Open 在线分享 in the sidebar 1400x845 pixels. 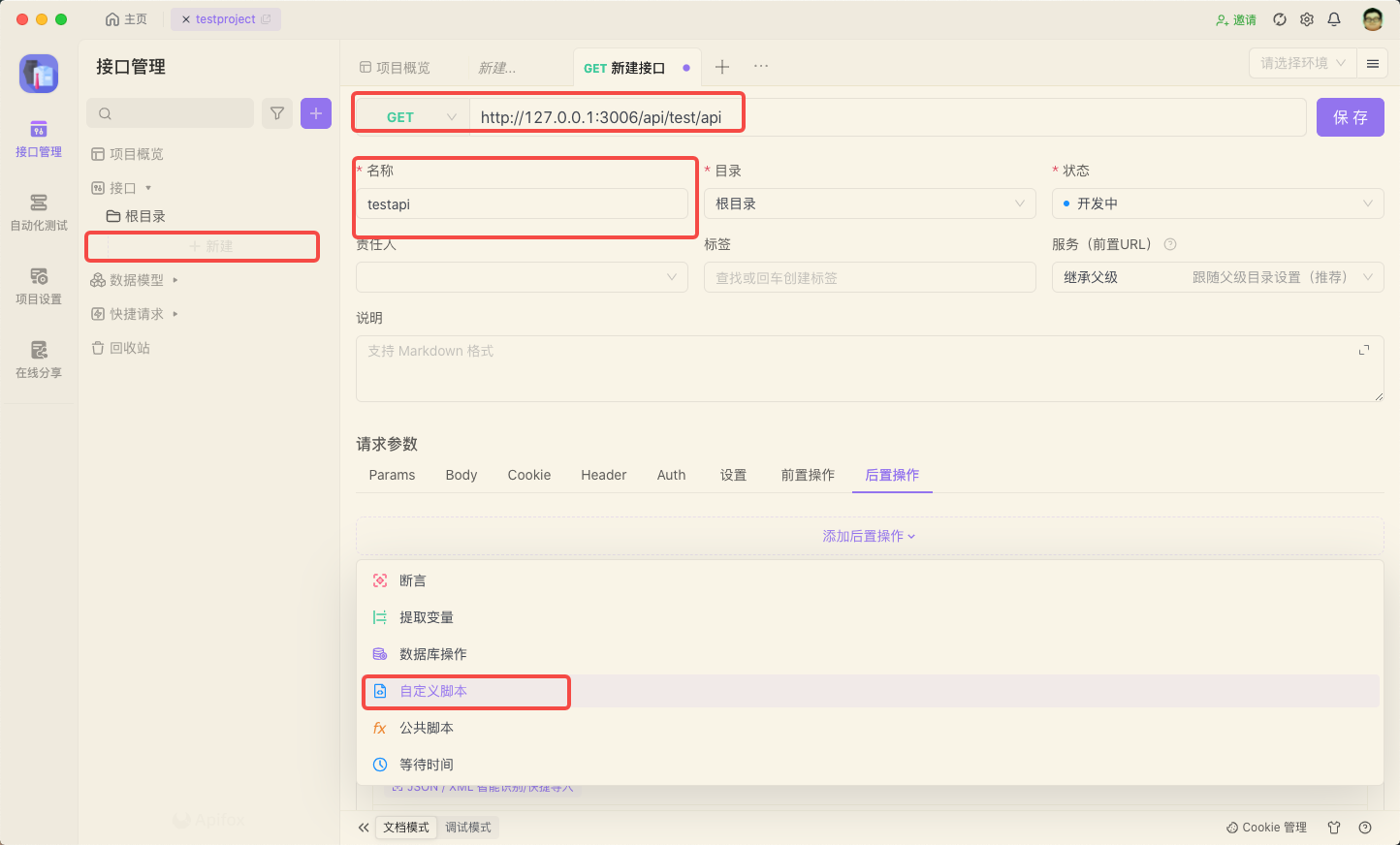click(39, 359)
